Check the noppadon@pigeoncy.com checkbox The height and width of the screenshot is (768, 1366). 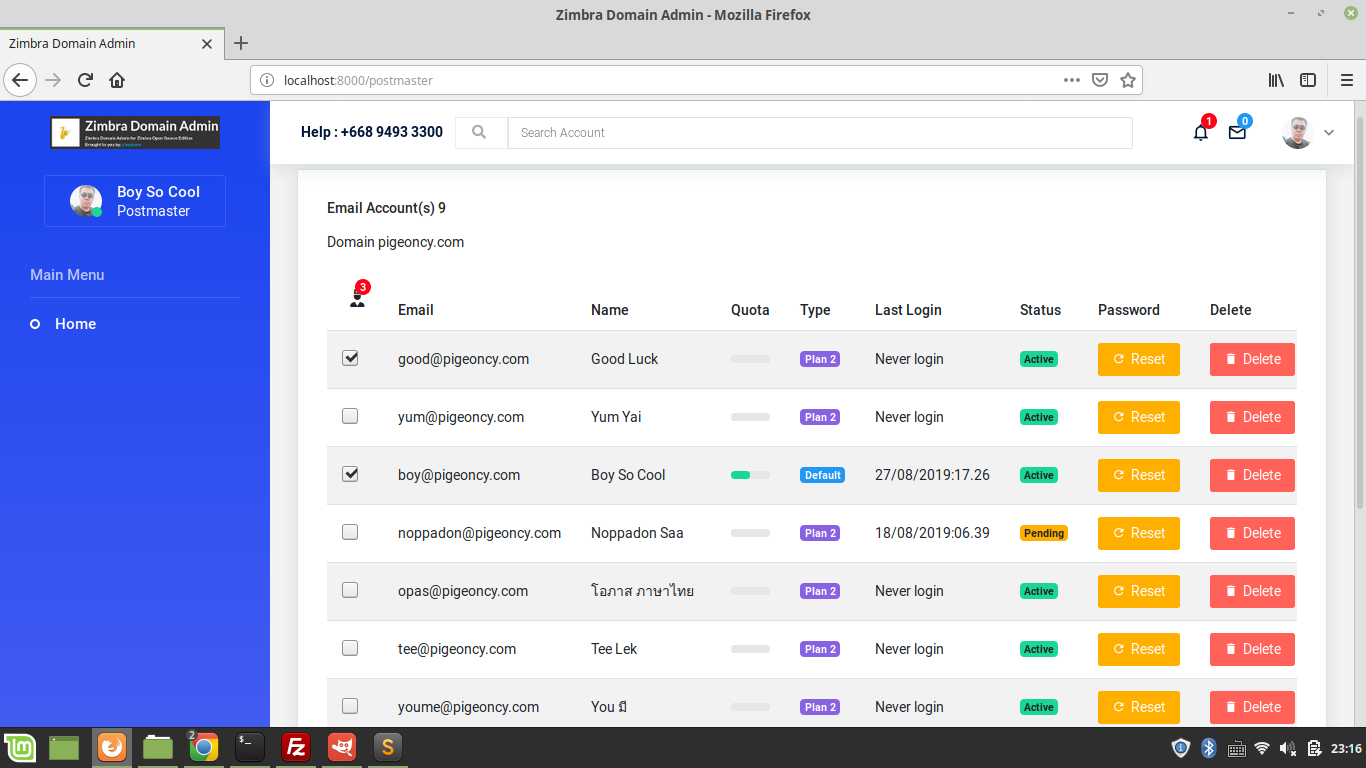pyautogui.click(x=350, y=532)
